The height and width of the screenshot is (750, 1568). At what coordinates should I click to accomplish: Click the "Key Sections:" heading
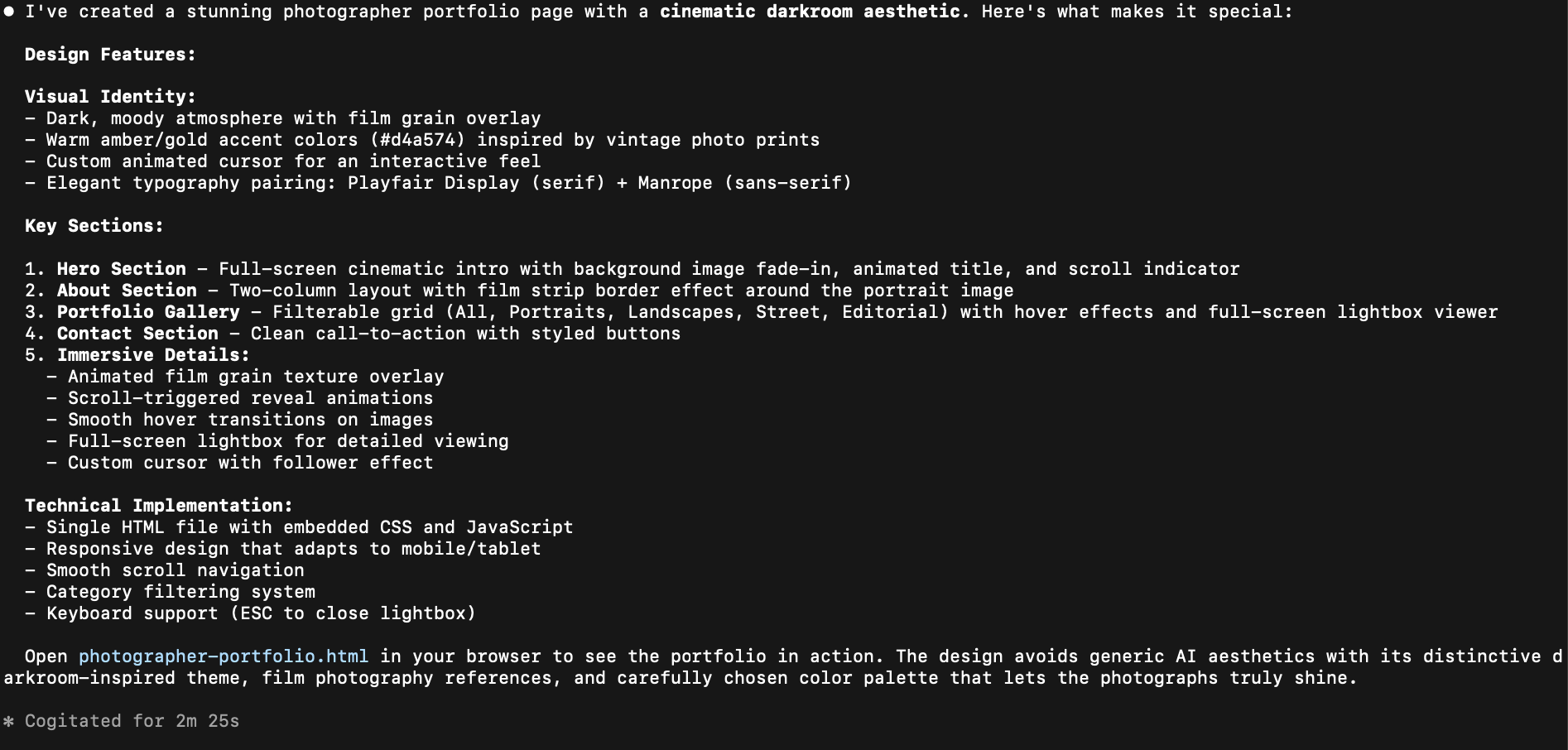[x=94, y=226]
